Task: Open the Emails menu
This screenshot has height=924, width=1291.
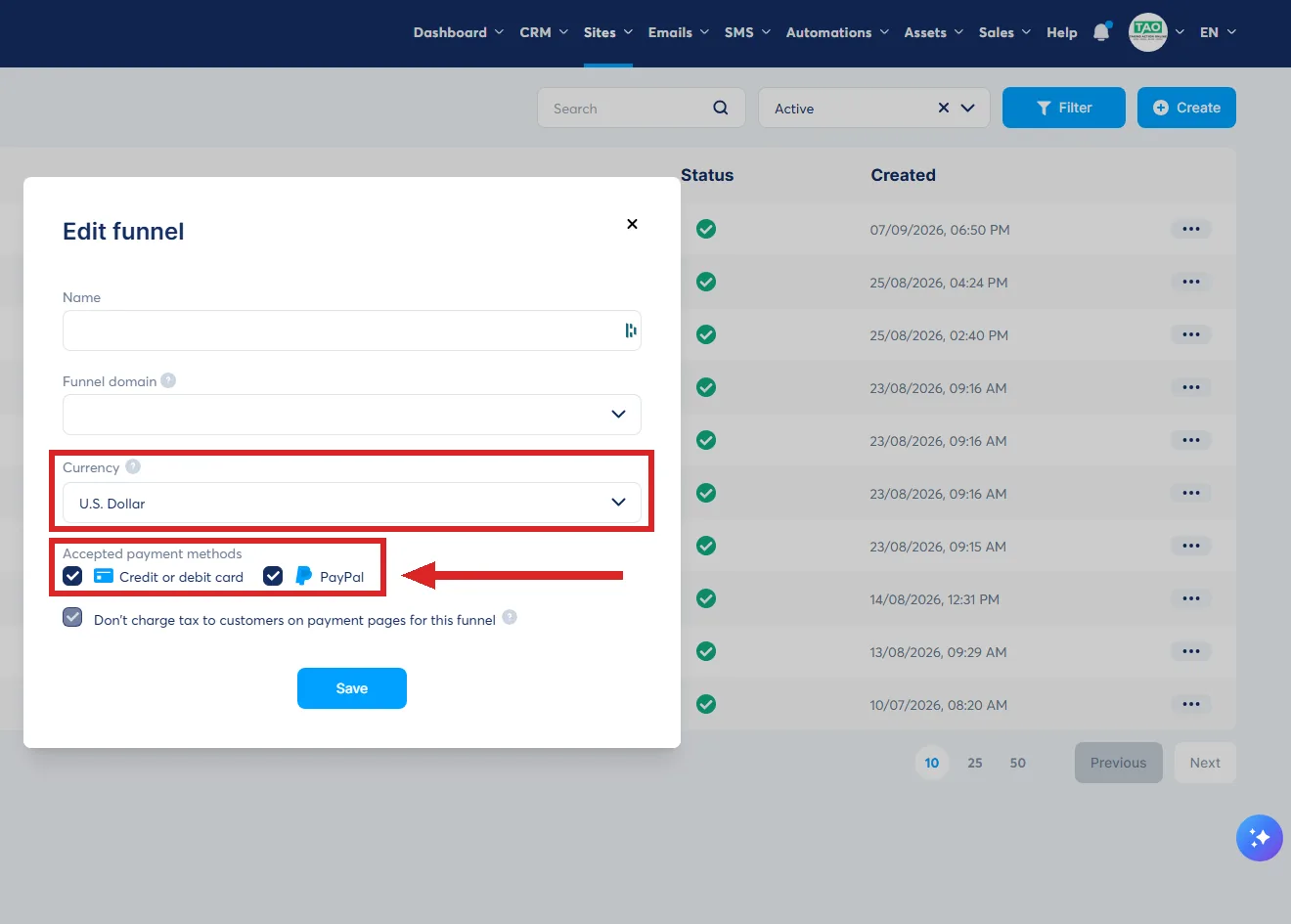Action: point(679,32)
